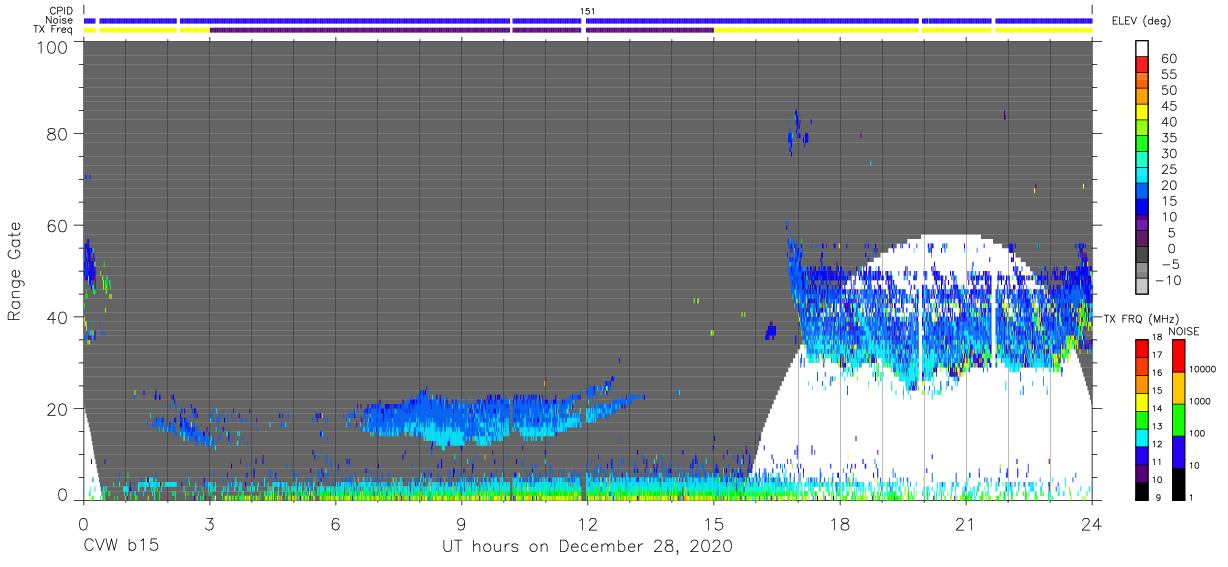Click the ELEV (deg) colorbar title
Screen dimensions: 1228x567
tap(1141, 21)
